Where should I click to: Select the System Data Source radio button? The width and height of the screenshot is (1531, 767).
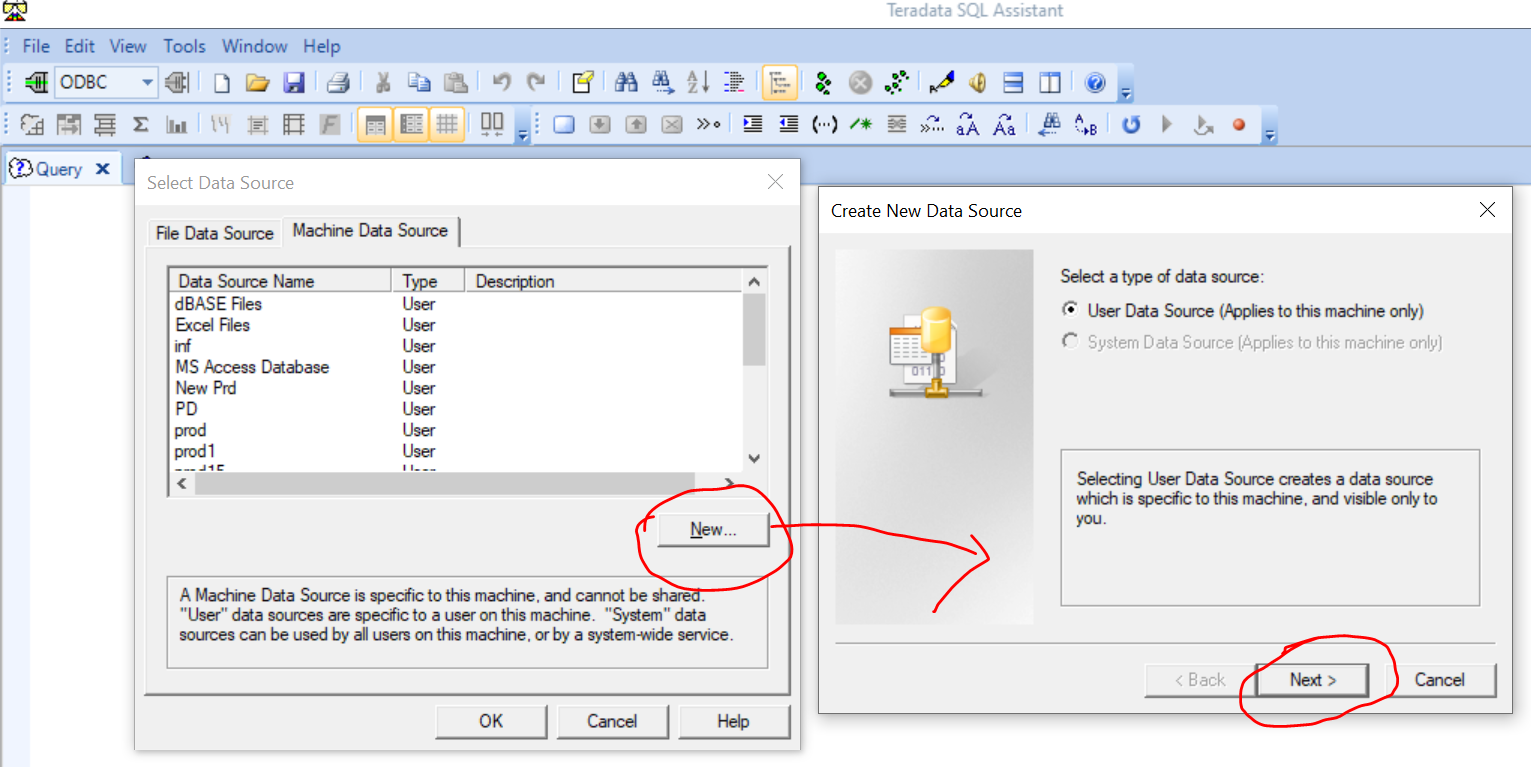coord(1070,342)
